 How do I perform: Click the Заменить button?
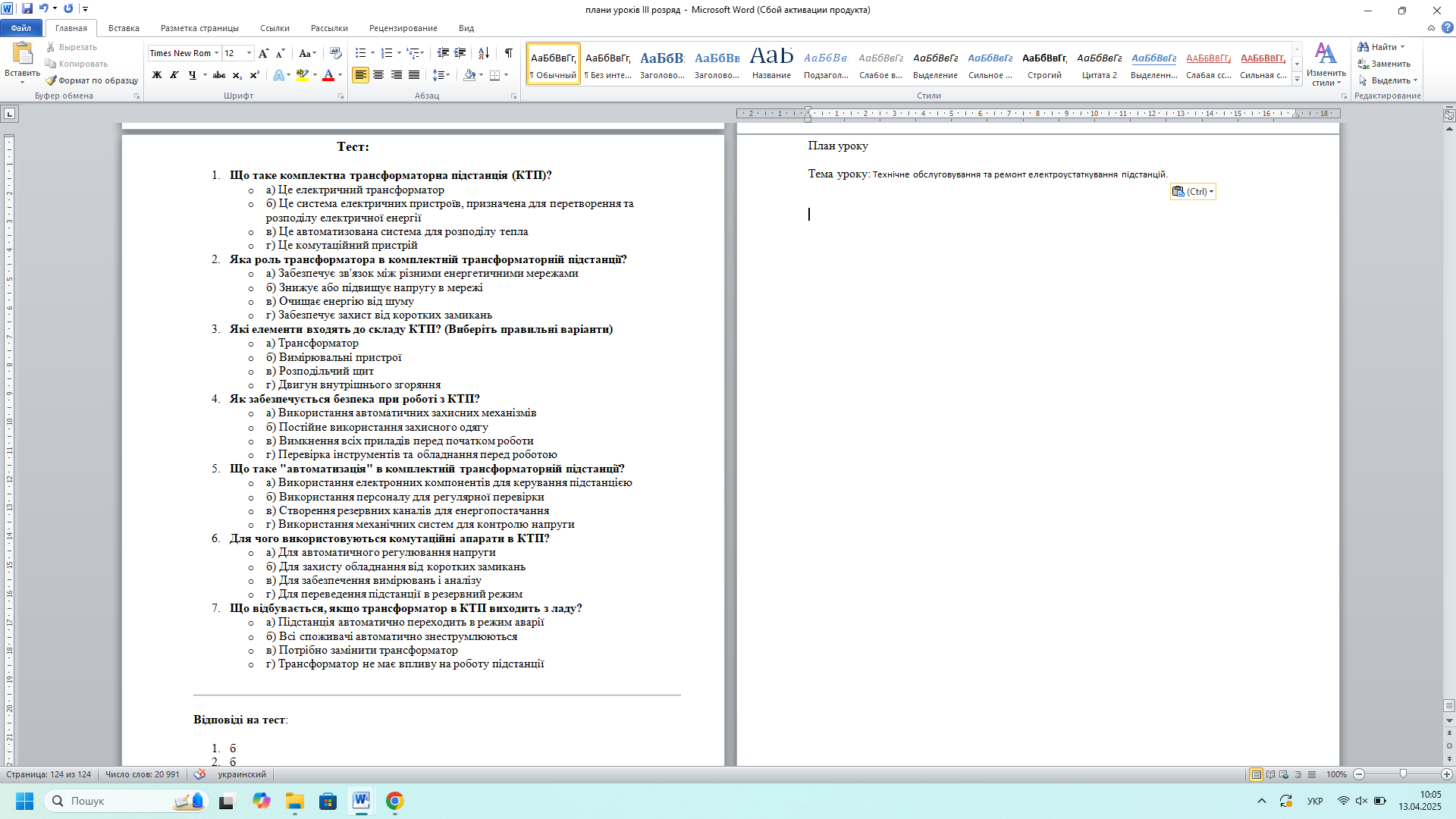(1385, 64)
